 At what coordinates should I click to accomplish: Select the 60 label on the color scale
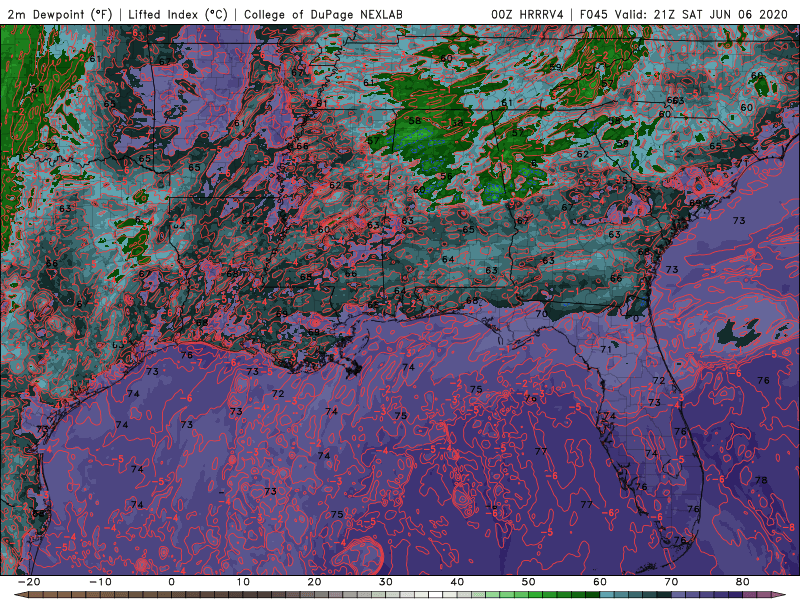click(x=600, y=582)
